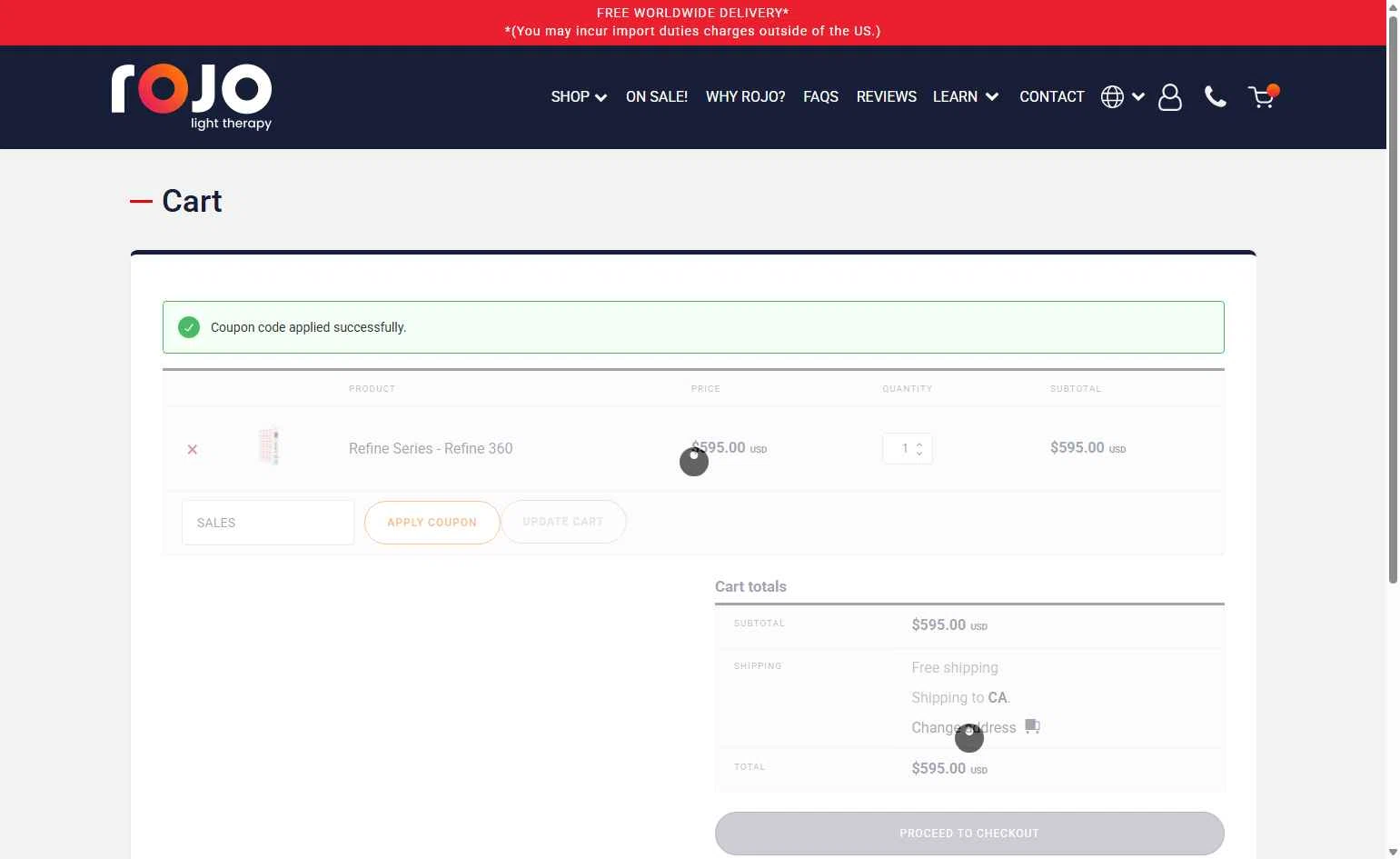Open the phone contact icon
Screen dimensions: 1400x859
point(1216,97)
